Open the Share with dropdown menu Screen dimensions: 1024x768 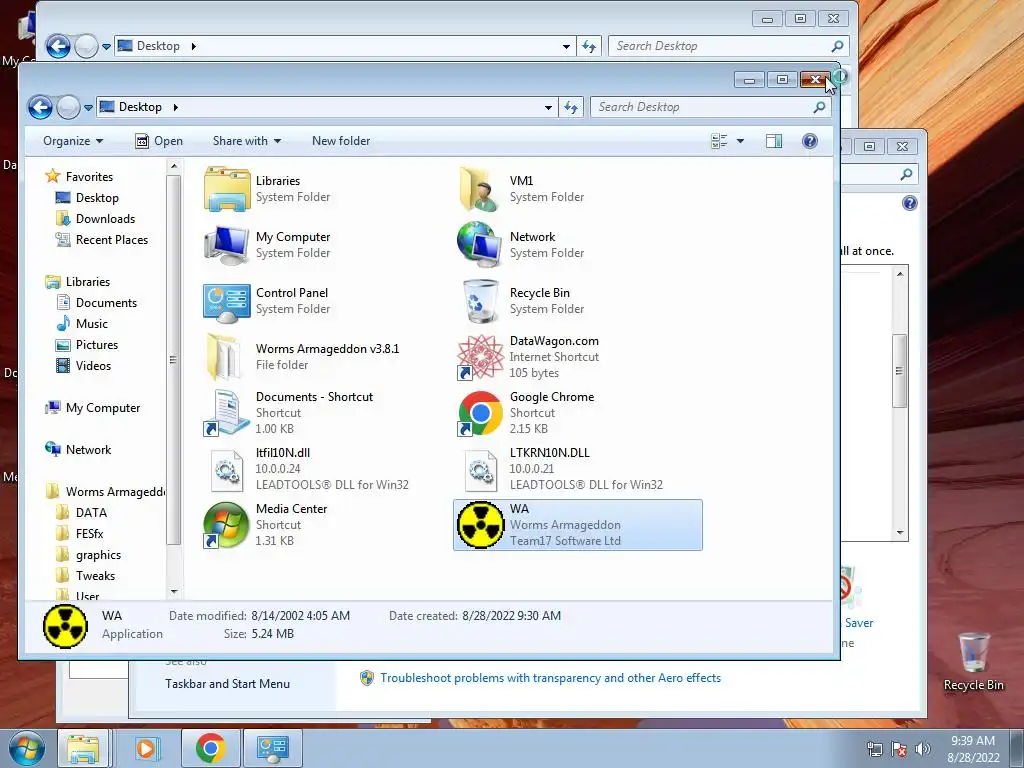tap(247, 141)
